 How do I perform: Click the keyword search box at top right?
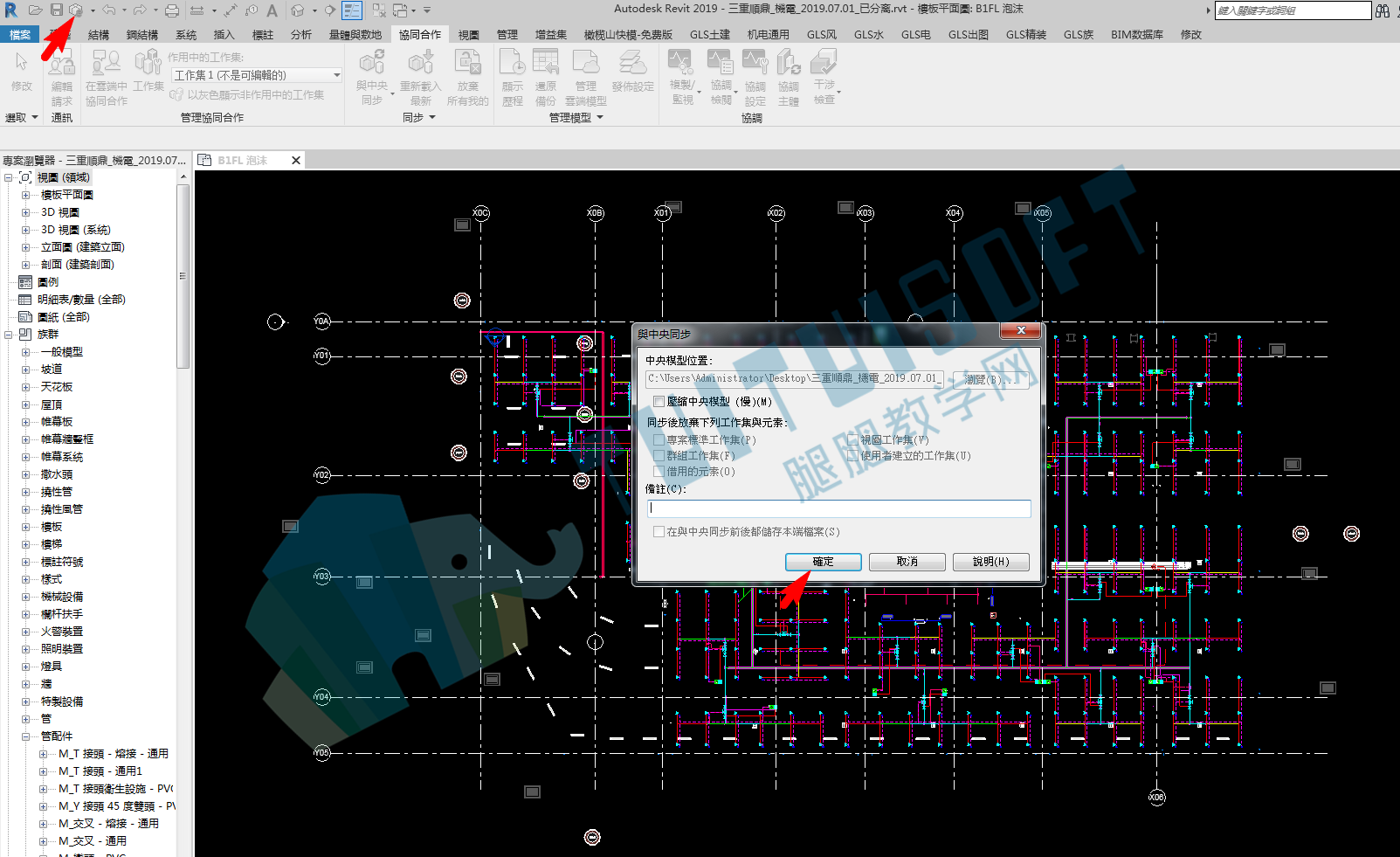pos(1293,10)
